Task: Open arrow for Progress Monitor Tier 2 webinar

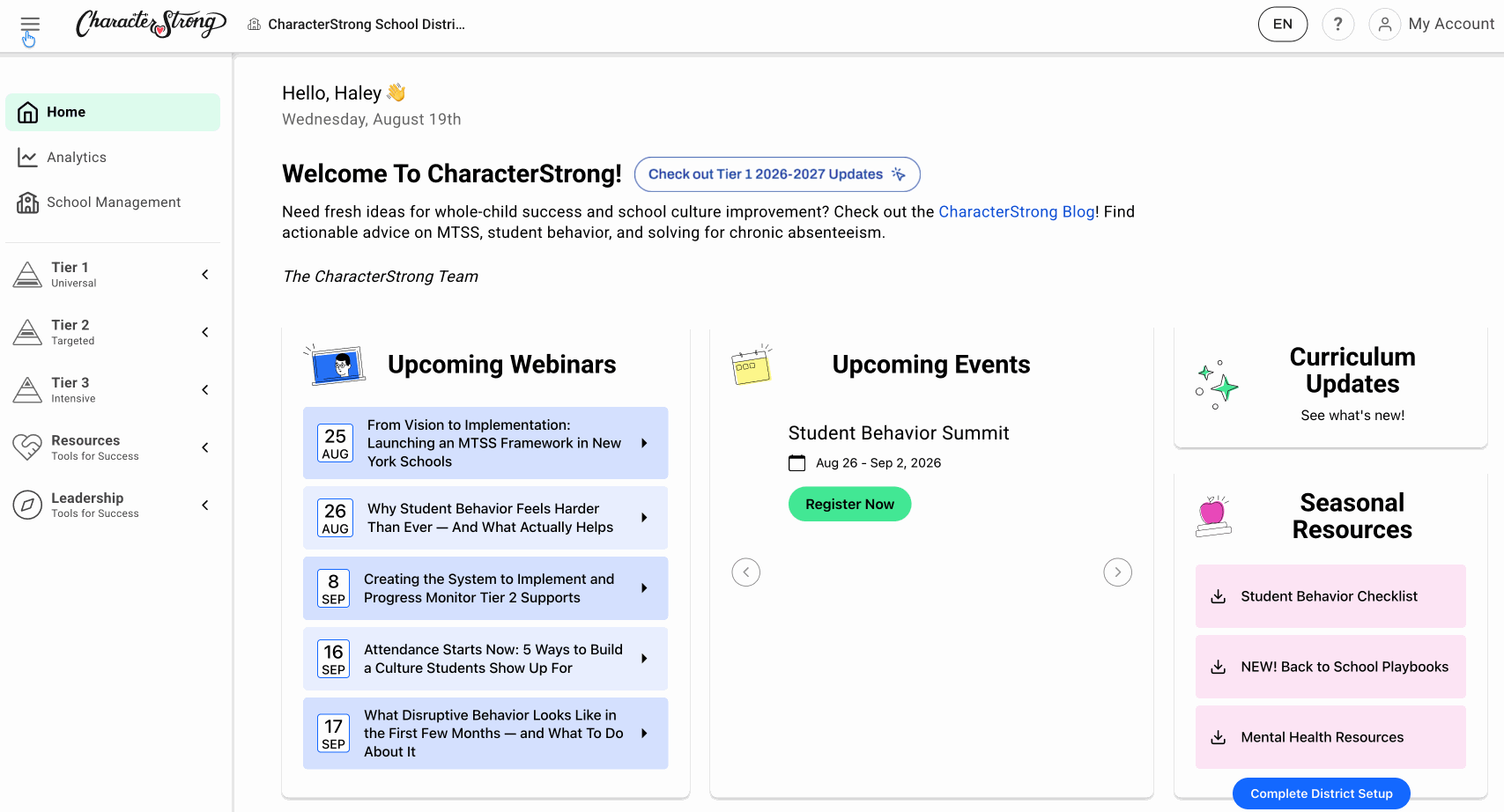Action: point(644,588)
